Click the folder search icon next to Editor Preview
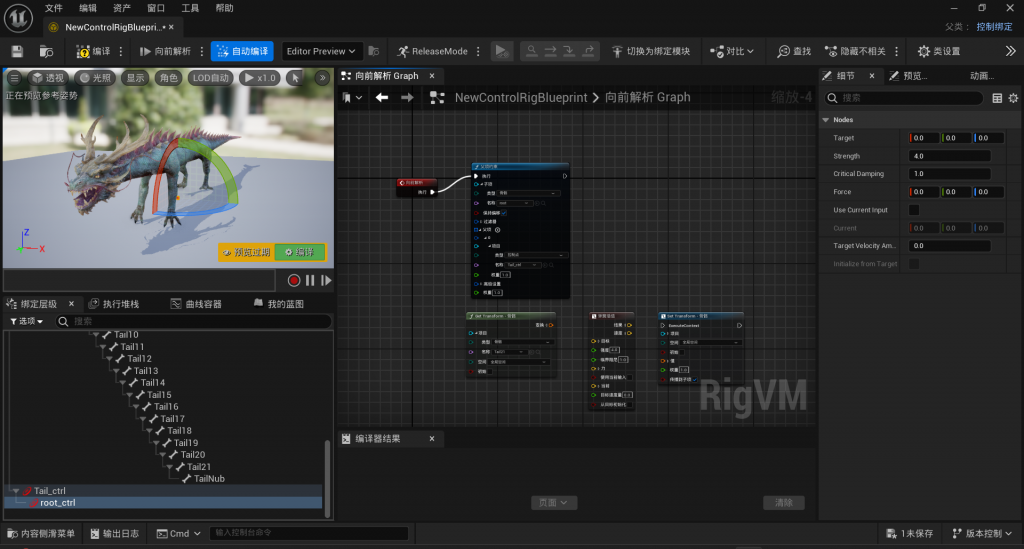1024x549 pixels. [x=374, y=51]
